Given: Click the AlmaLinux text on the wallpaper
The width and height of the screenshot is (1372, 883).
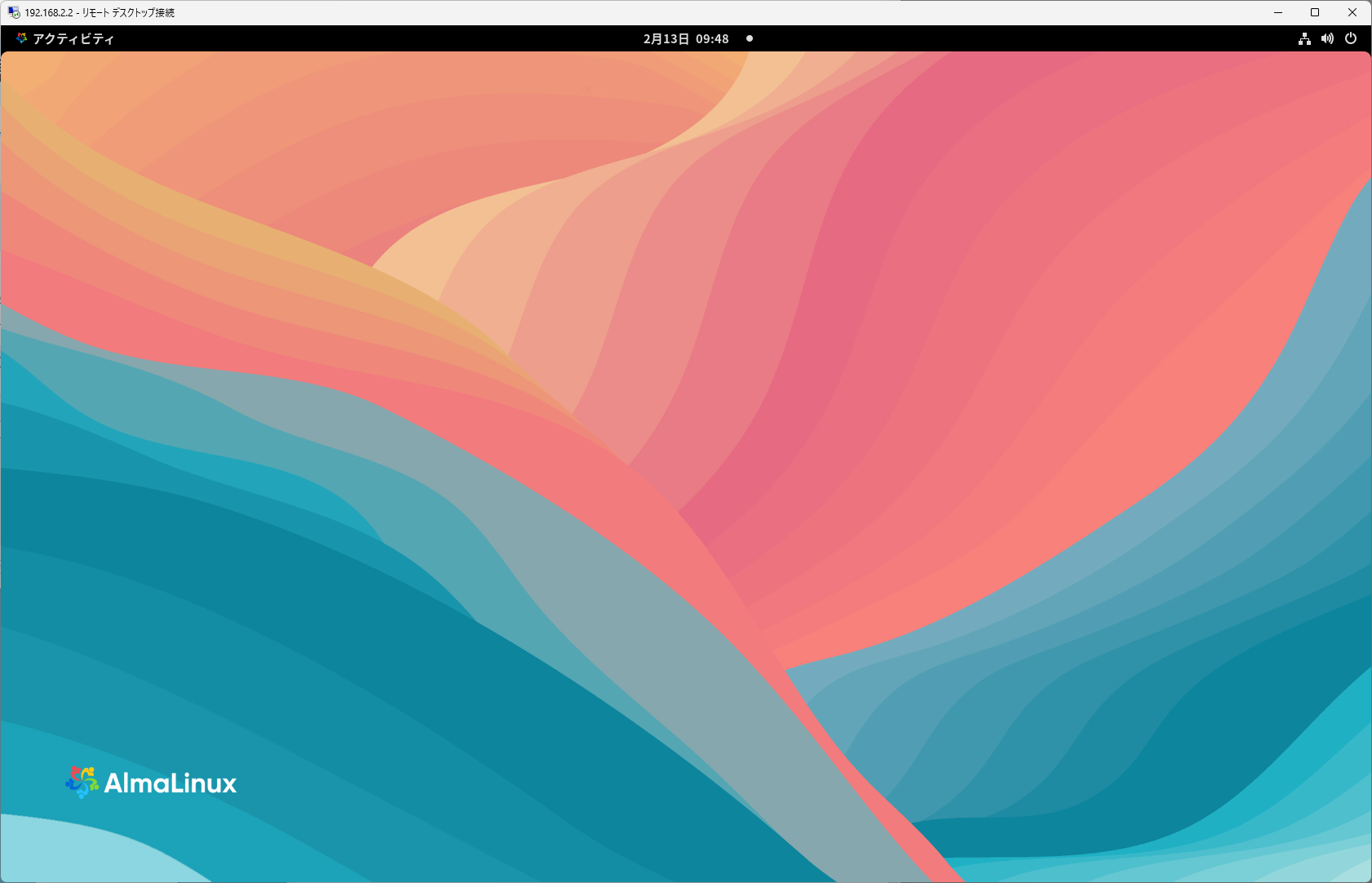Looking at the screenshot, I should pyautogui.click(x=170, y=783).
